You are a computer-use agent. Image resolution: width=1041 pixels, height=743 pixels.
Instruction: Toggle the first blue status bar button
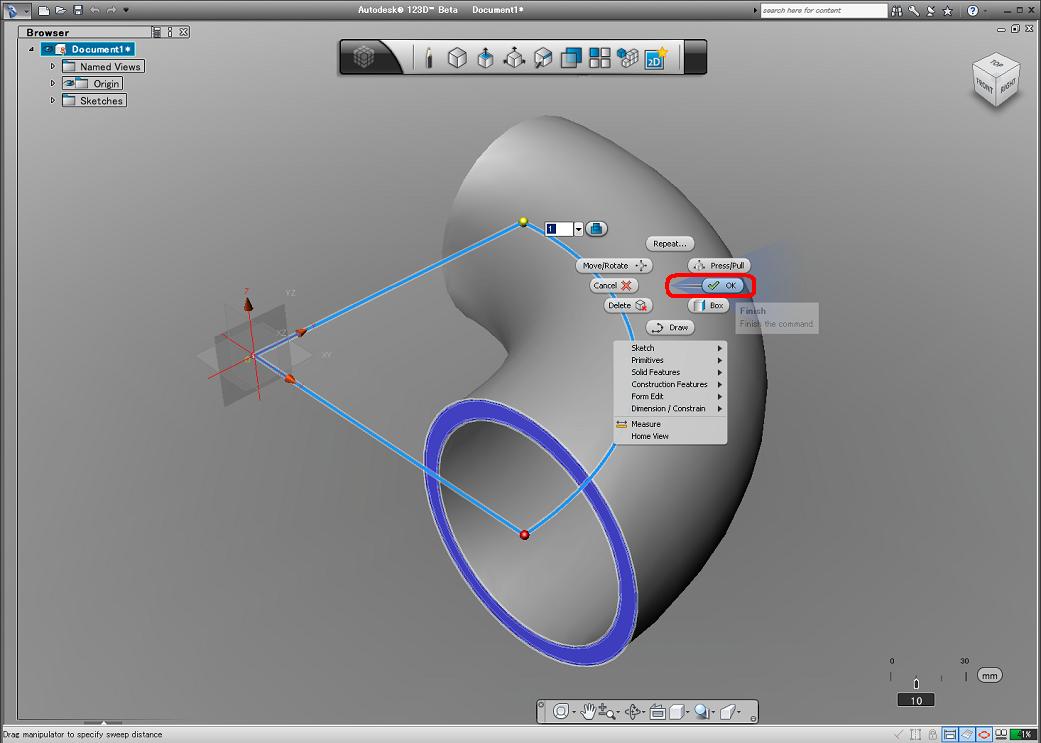950,734
